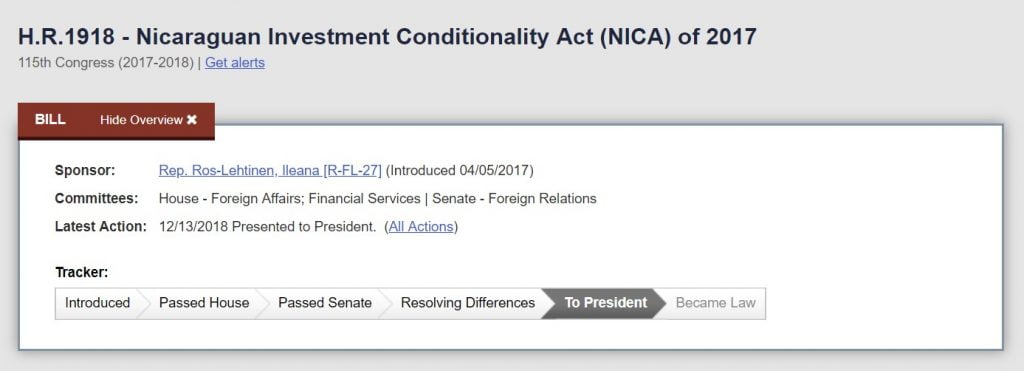1024x371 pixels.
Task: Click the committees list text
Action: point(377,199)
